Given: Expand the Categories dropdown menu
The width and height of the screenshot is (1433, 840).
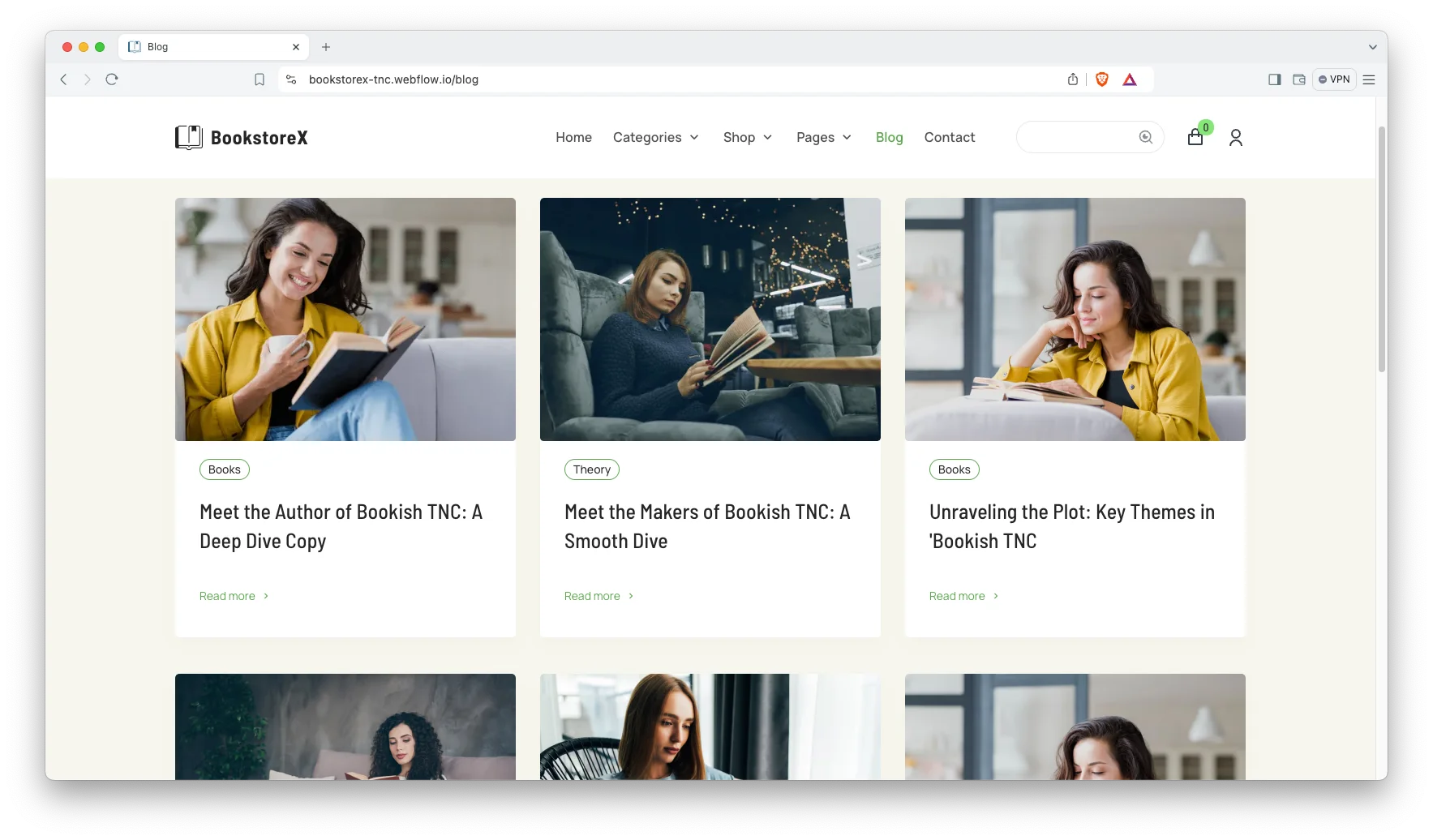Looking at the screenshot, I should click(x=655, y=138).
